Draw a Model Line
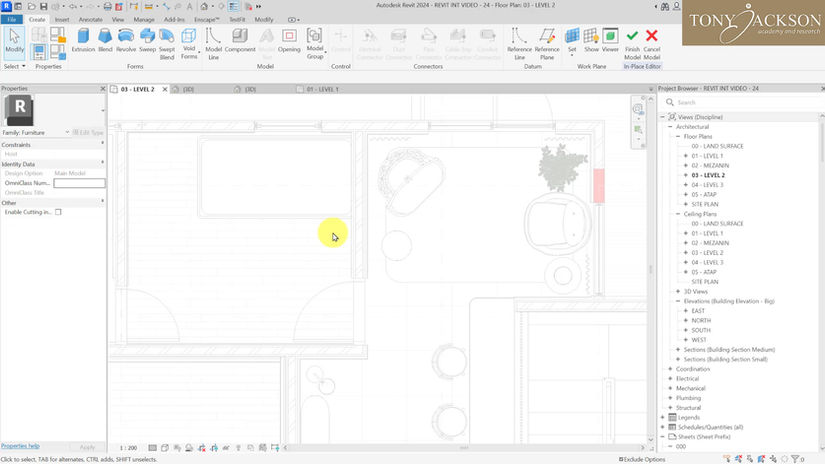Viewport: 825px width, 464px height. point(213,44)
